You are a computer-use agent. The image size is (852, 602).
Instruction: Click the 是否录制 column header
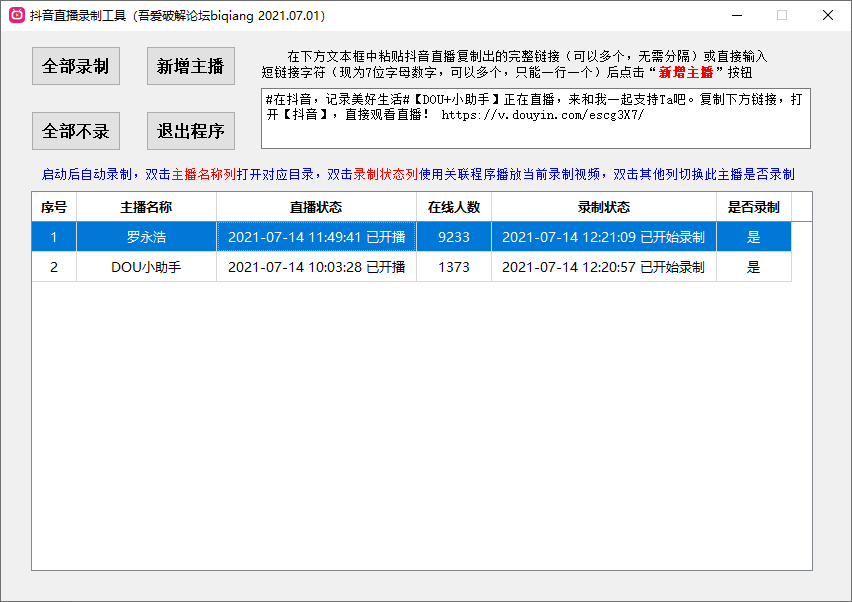click(x=754, y=207)
